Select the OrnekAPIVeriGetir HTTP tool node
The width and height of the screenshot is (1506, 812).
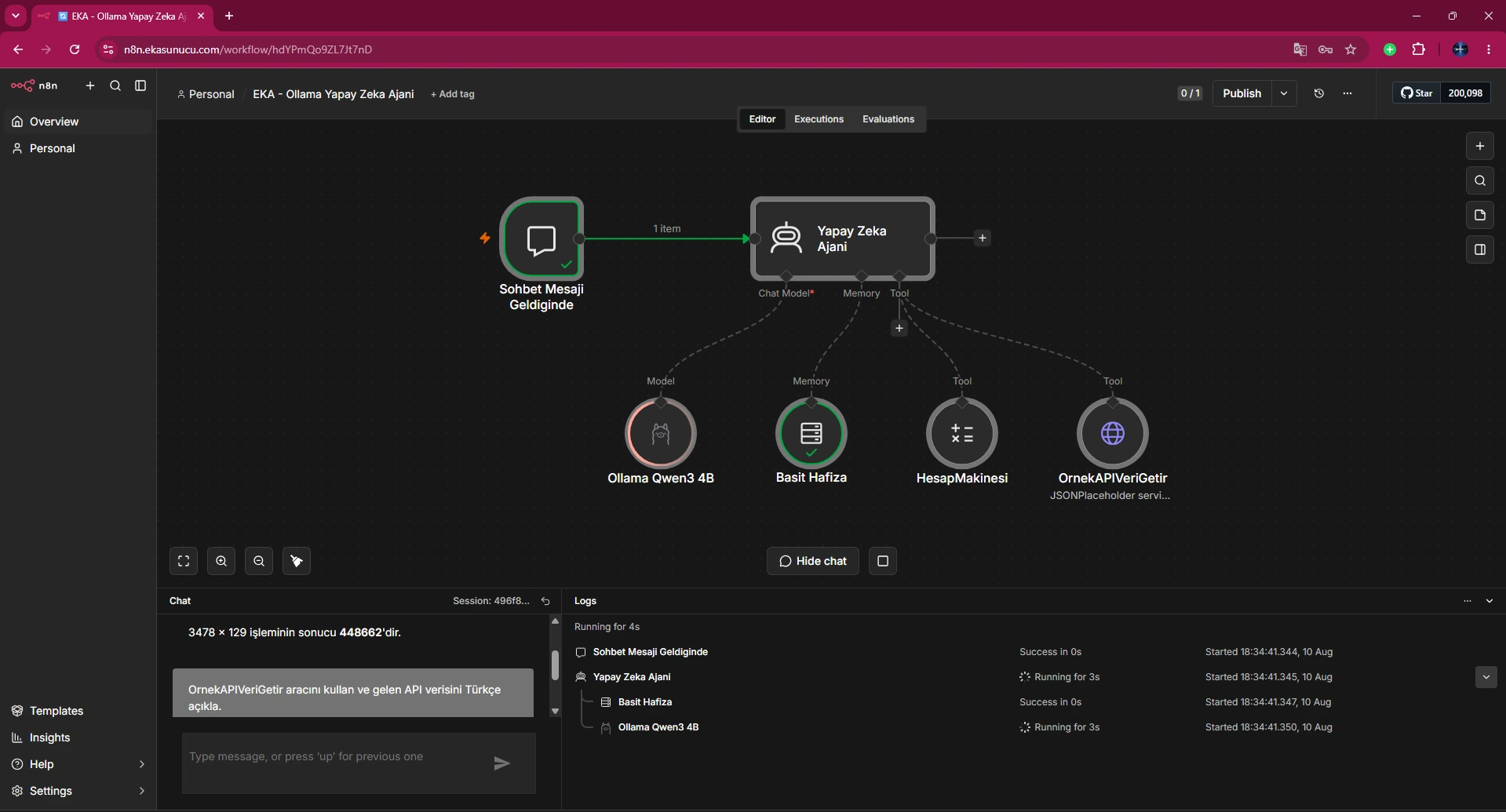(1113, 433)
